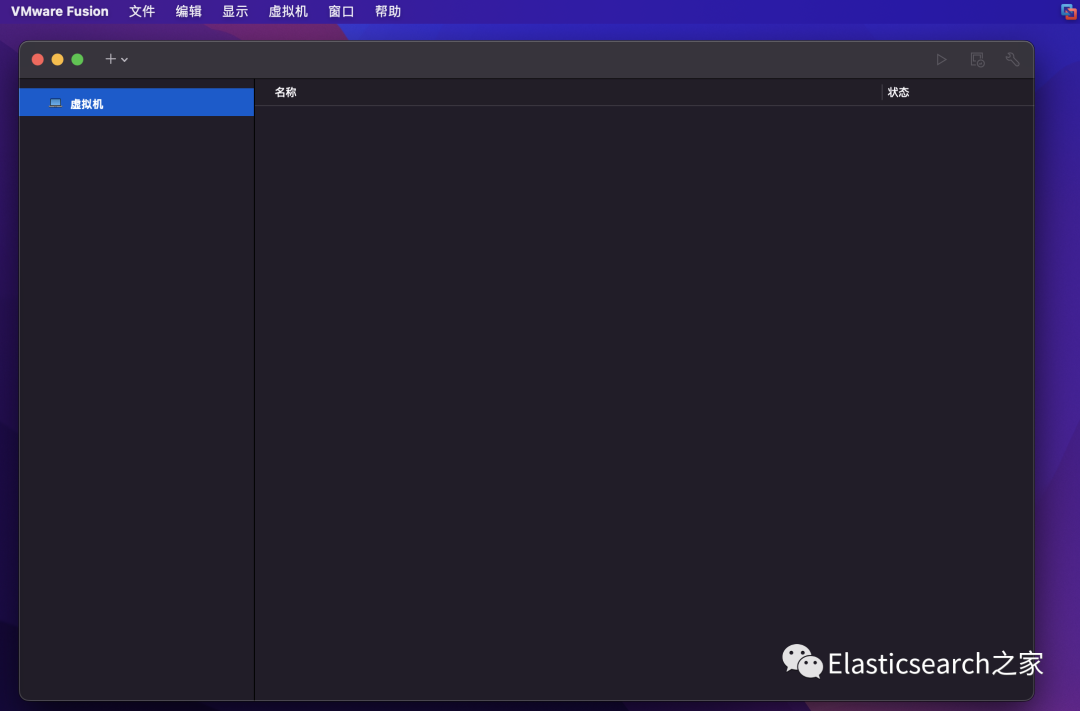Image resolution: width=1080 pixels, height=711 pixels.
Task: Expand the add dropdown chevron beside plus
Action: pos(125,60)
